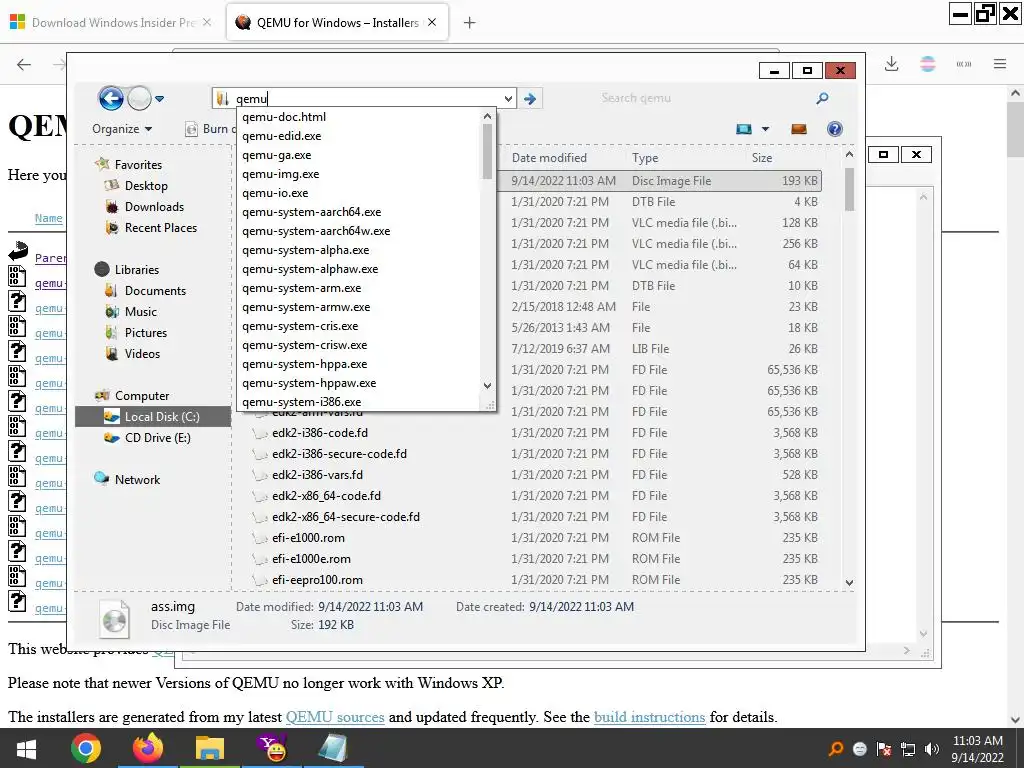
Task: Open Videos library
Action: pyautogui.click(x=142, y=353)
